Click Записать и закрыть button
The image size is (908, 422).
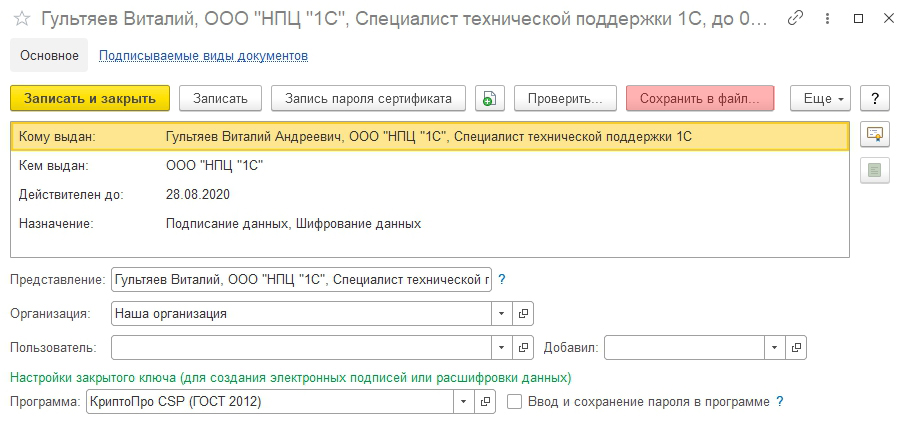pyautogui.click(x=90, y=98)
